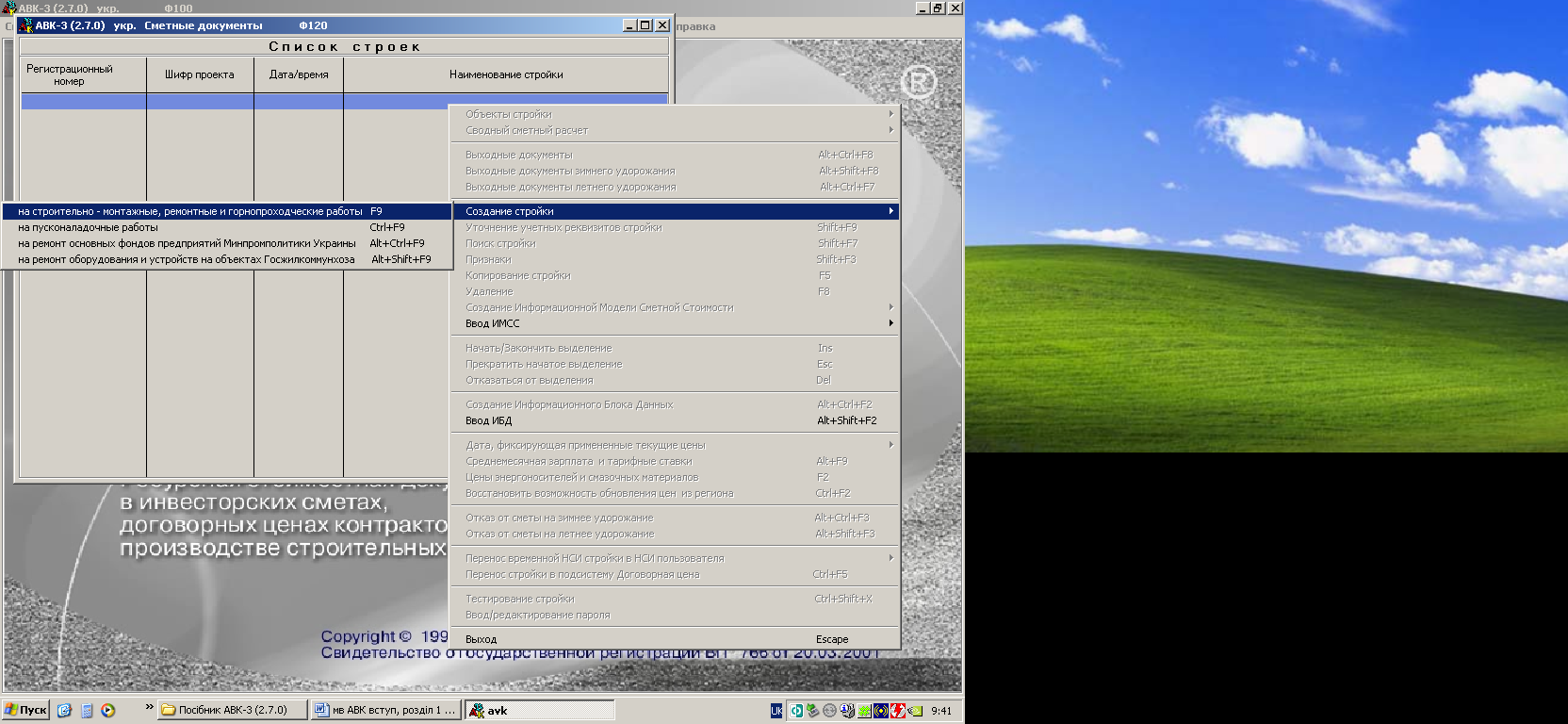Click the АВК-3 icon in Сметные документы title bar
The height and width of the screenshot is (724, 1568).
click(25, 25)
